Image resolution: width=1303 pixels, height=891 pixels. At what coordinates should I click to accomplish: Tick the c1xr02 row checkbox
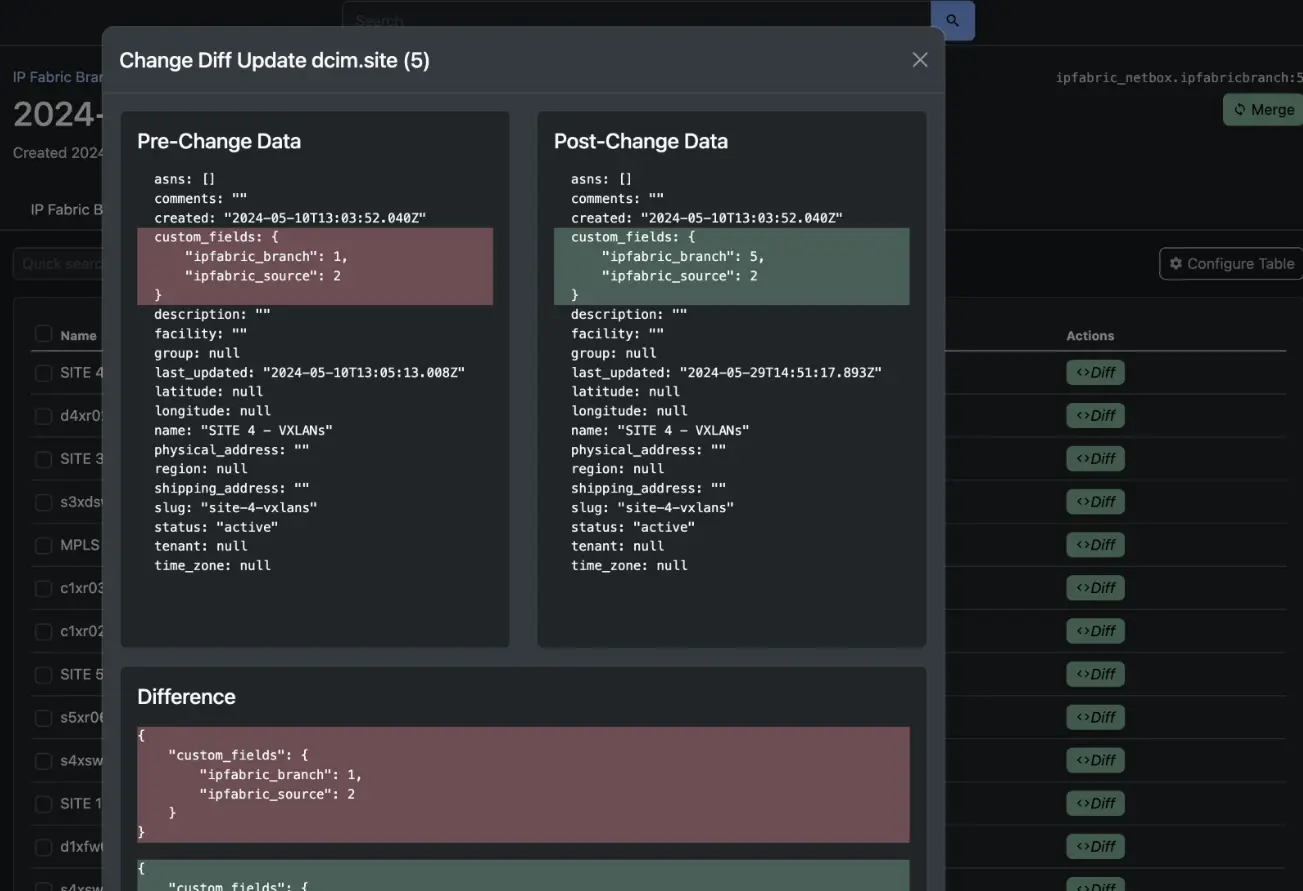(43, 631)
